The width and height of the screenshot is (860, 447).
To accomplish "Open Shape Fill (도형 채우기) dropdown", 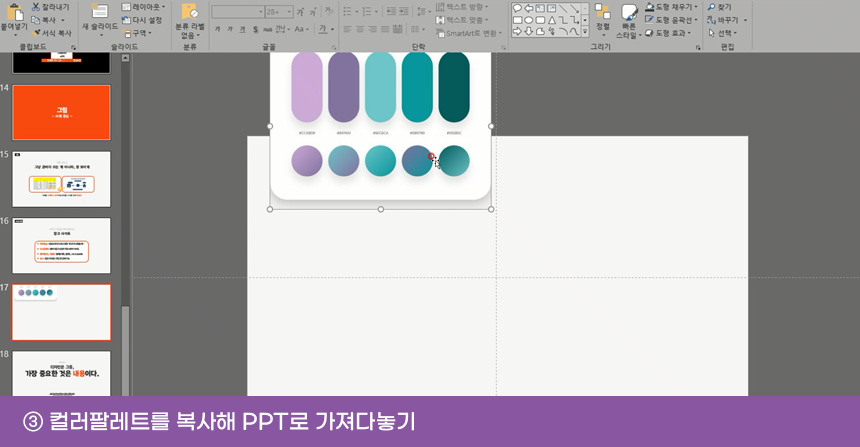I will [x=672, y=7].
